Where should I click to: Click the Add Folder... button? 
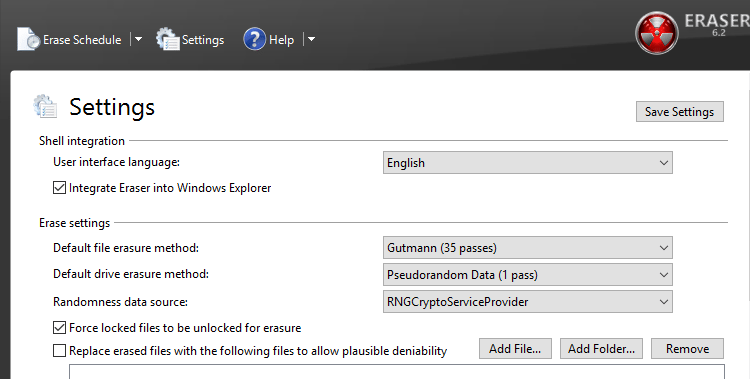tap(602, 349)
